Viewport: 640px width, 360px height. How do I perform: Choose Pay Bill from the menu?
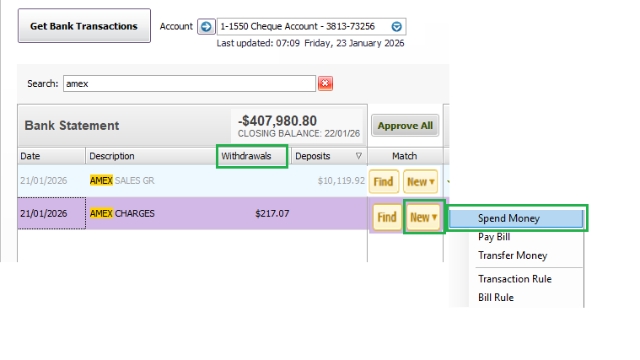[494, 237]
